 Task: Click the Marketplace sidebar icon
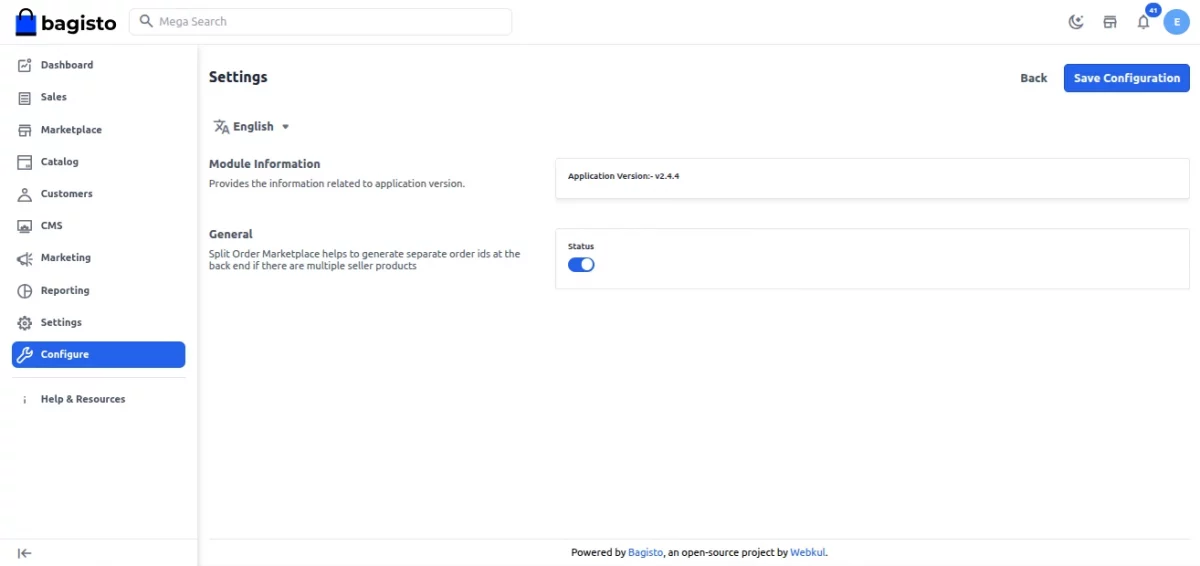click(25, 130)
